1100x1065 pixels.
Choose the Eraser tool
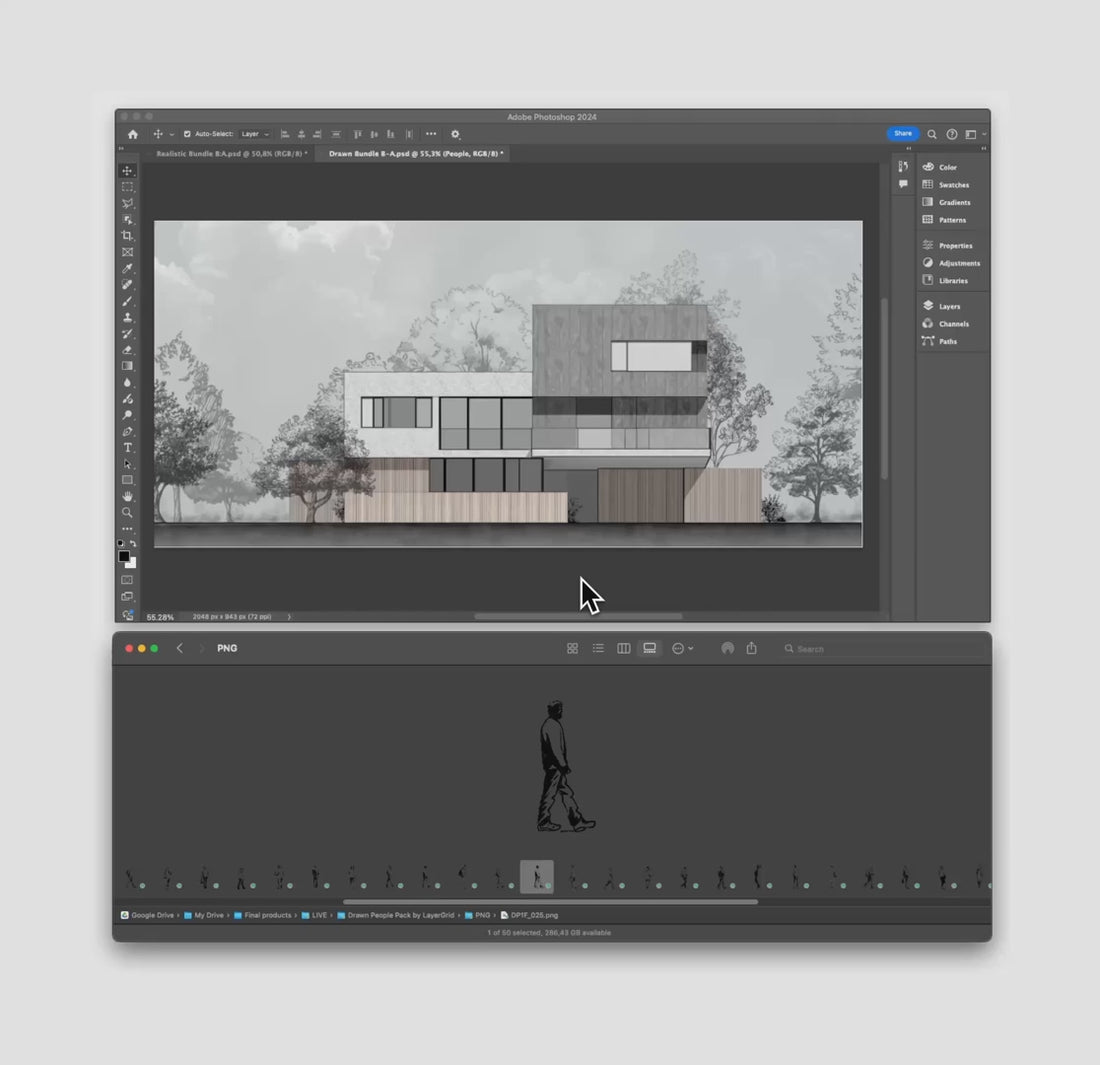click(x=127, y=350)
